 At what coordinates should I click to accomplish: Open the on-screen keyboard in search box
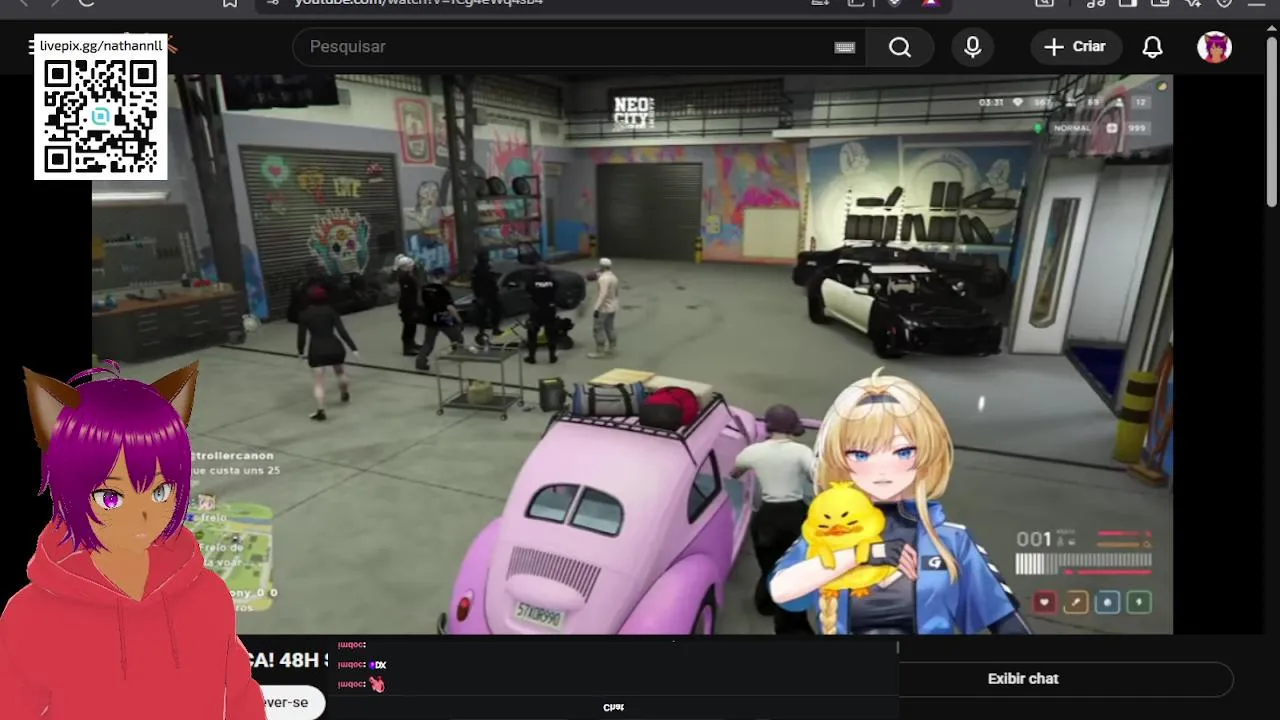[845, 47]
